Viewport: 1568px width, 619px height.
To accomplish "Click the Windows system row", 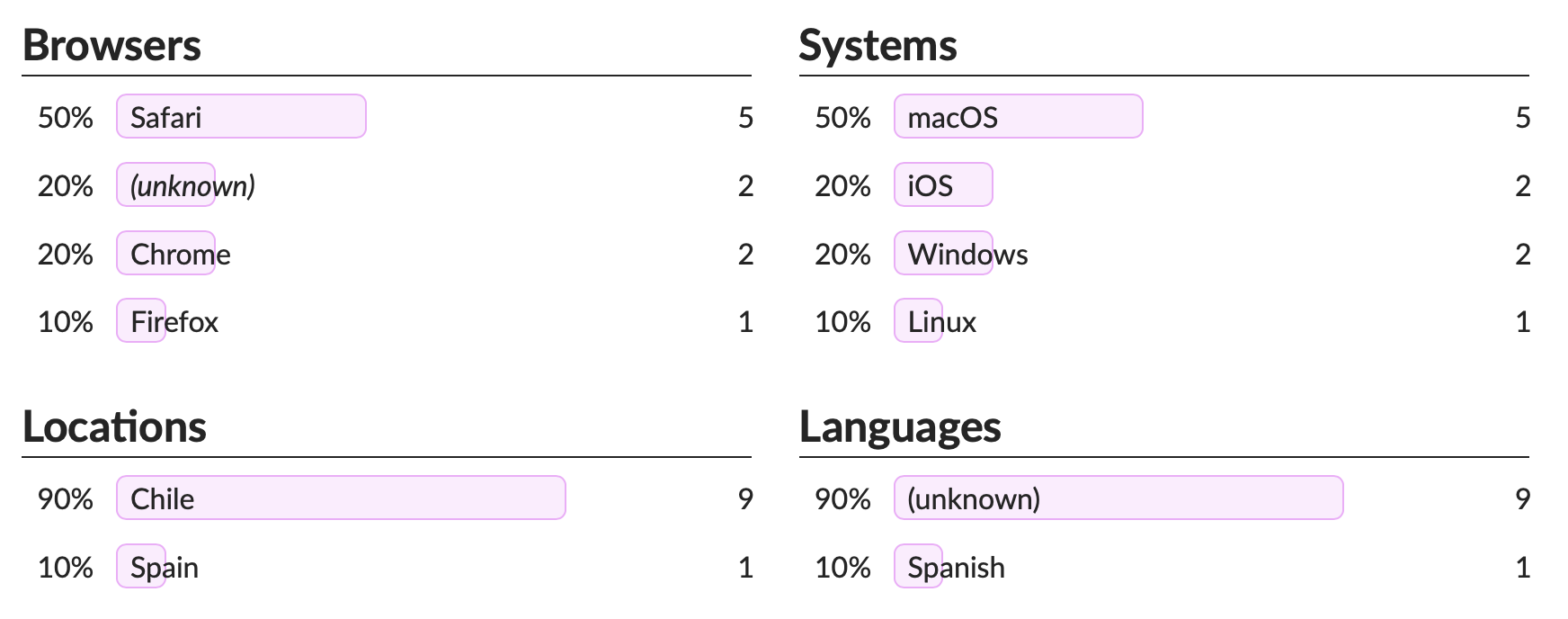I will (x=967, y=254).
